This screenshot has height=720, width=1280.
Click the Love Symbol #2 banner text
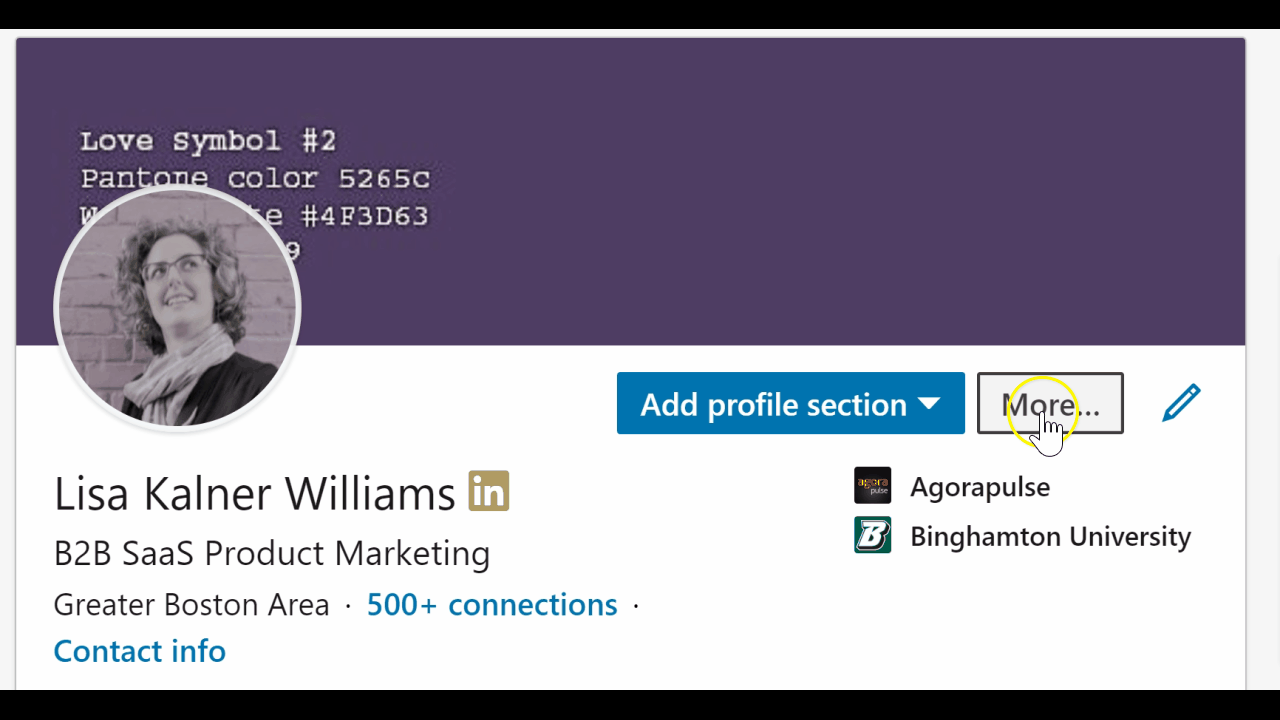(x=208, y=141)
